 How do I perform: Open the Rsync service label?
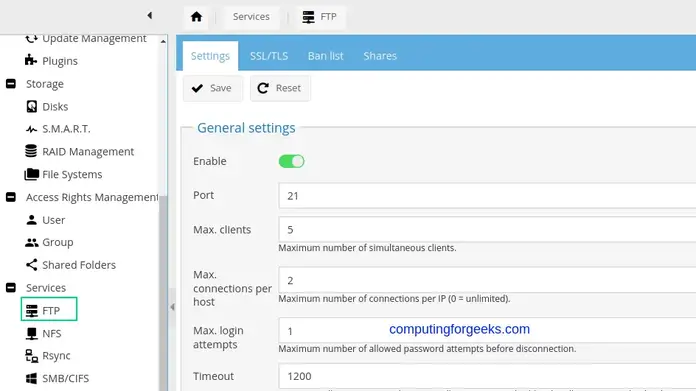click(56, 356)
